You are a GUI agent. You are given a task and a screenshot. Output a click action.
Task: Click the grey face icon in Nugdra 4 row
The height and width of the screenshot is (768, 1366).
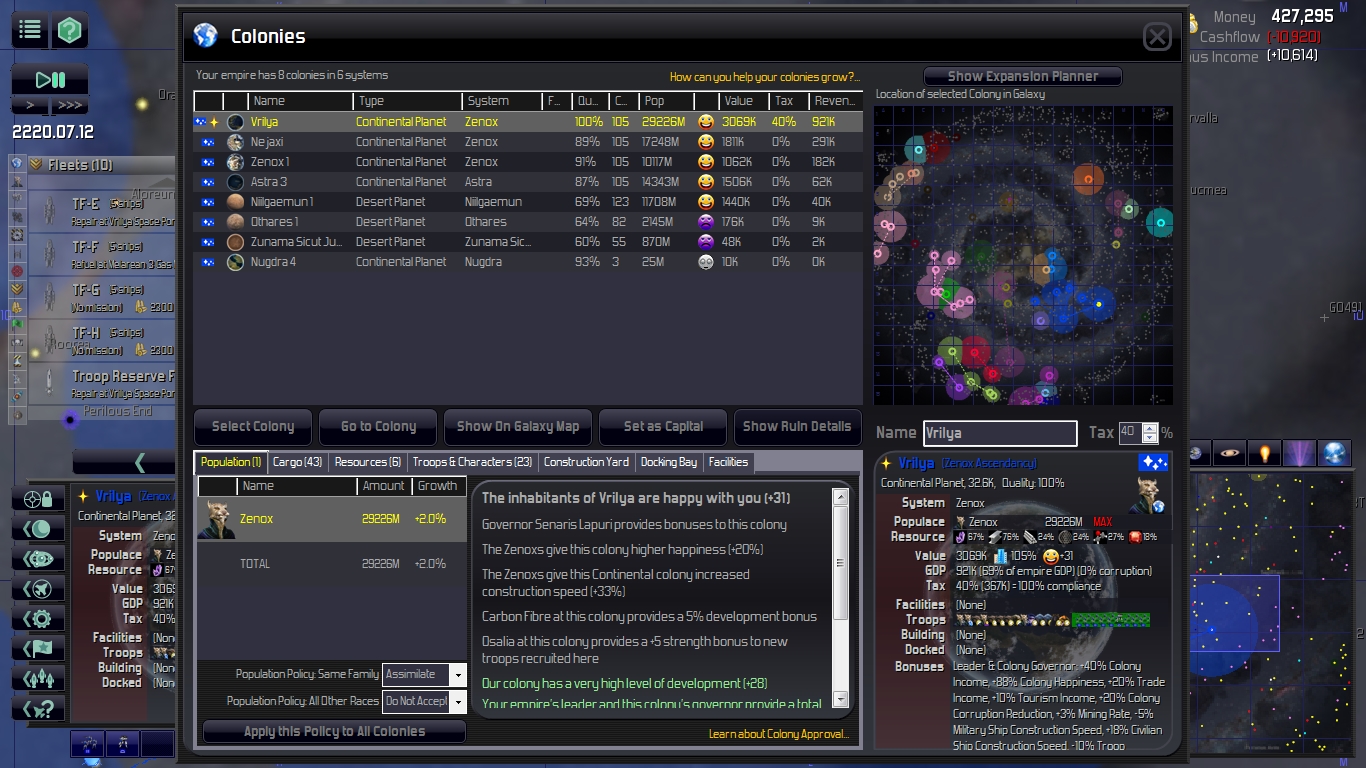706,262
